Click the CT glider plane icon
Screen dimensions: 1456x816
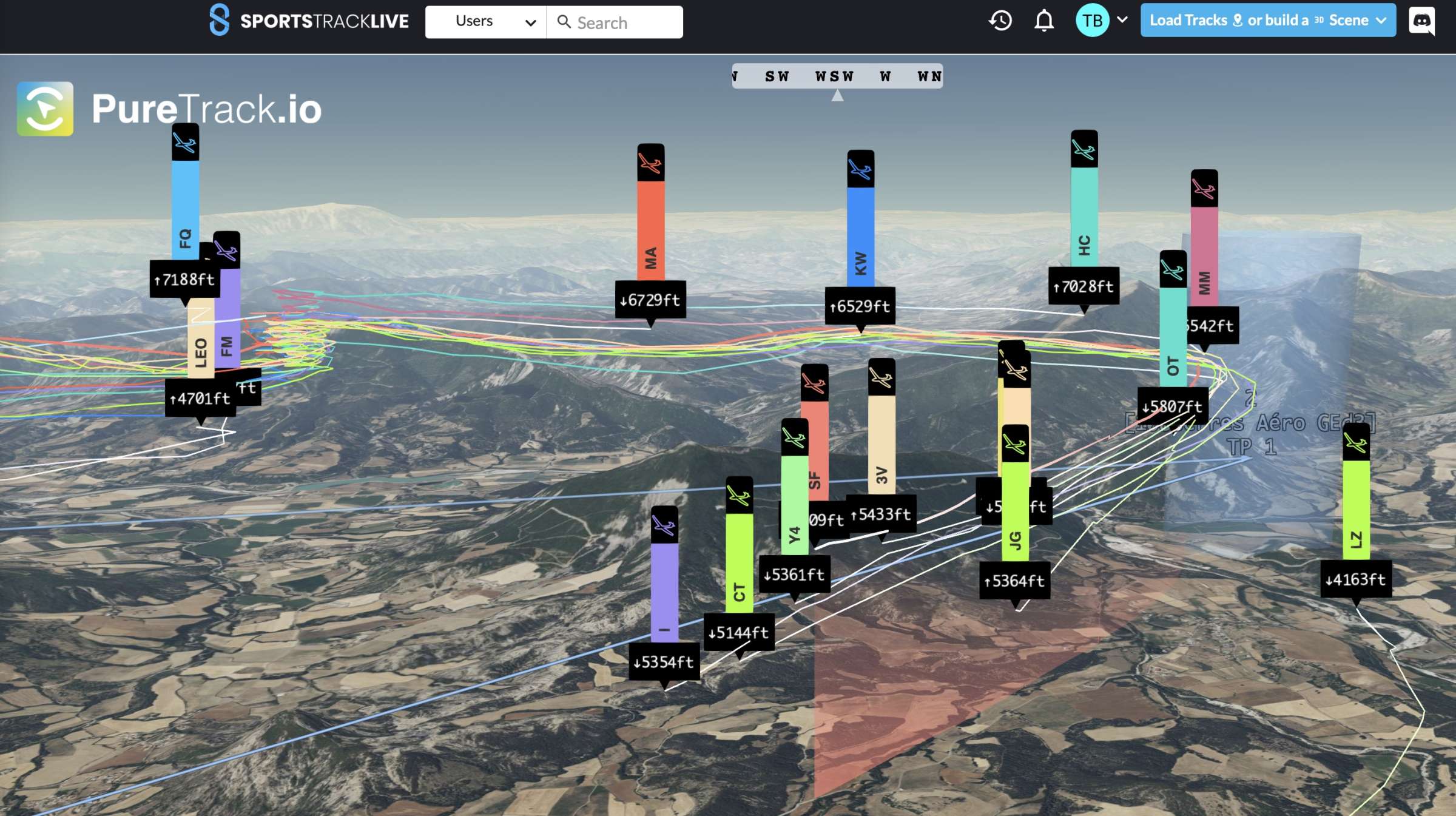[739, 496]
